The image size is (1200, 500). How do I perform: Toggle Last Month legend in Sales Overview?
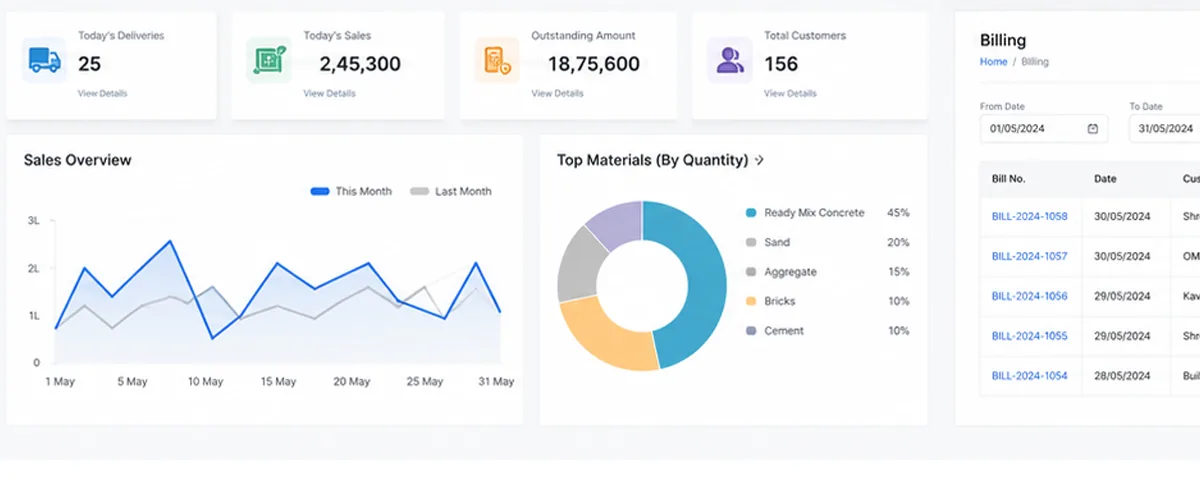451,191
